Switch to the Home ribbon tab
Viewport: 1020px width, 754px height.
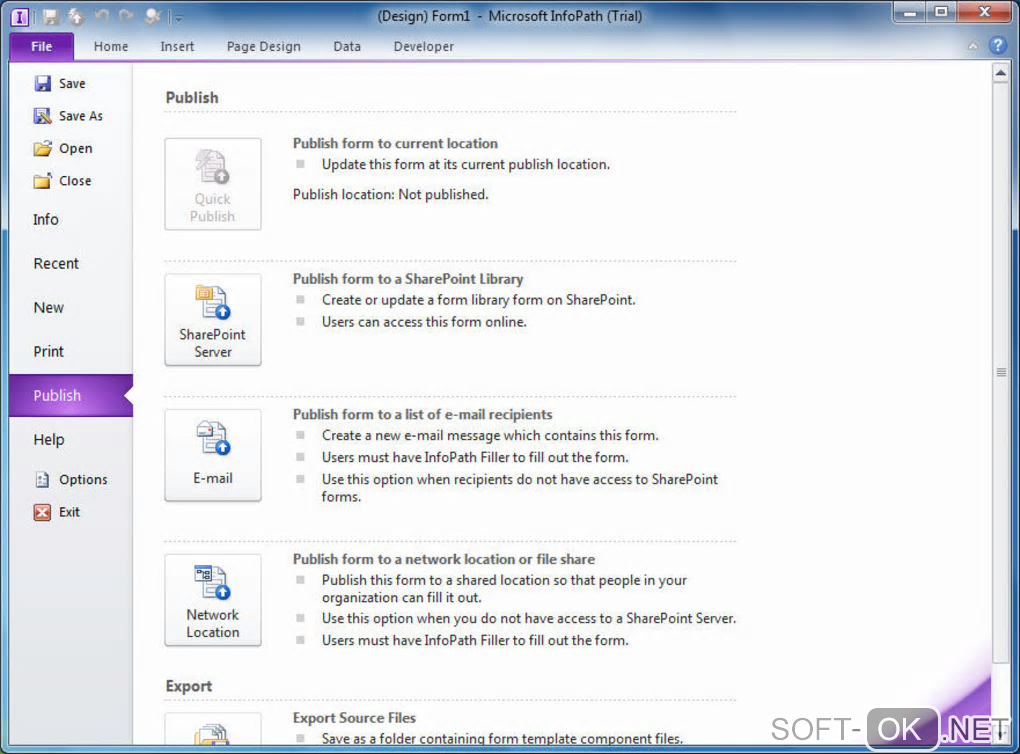[x=111, y=46]
